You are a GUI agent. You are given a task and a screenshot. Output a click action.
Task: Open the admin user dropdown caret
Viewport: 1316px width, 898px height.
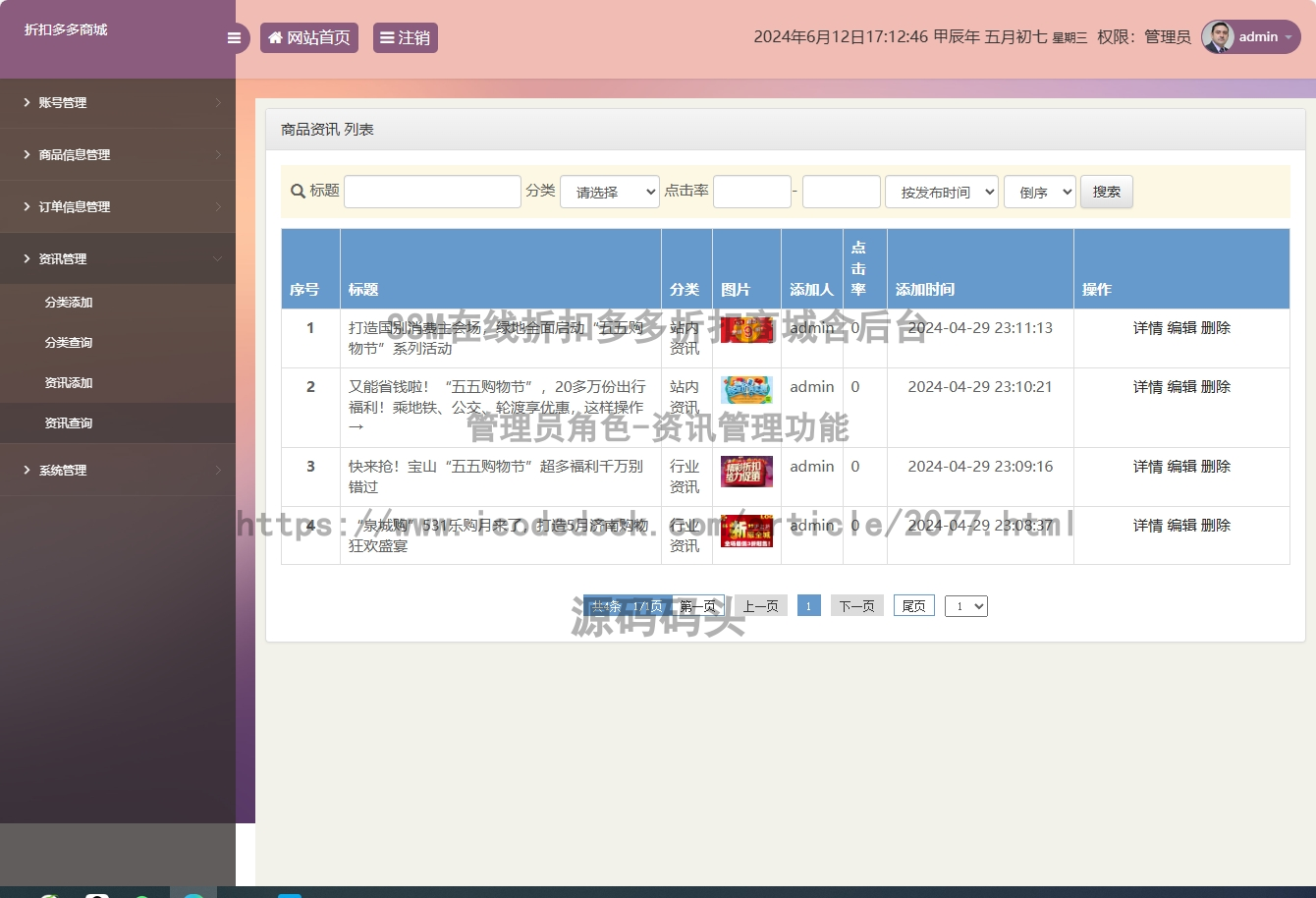click(1289, 37)
